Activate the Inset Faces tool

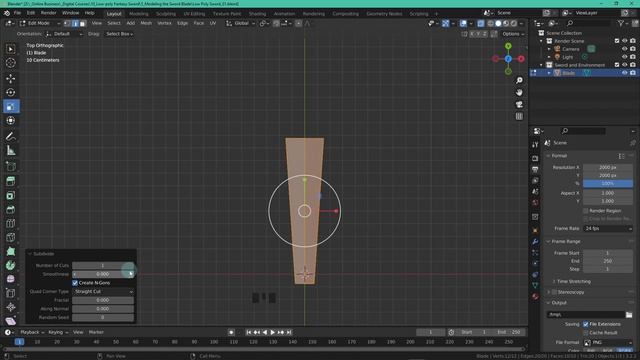click(11, 196)
